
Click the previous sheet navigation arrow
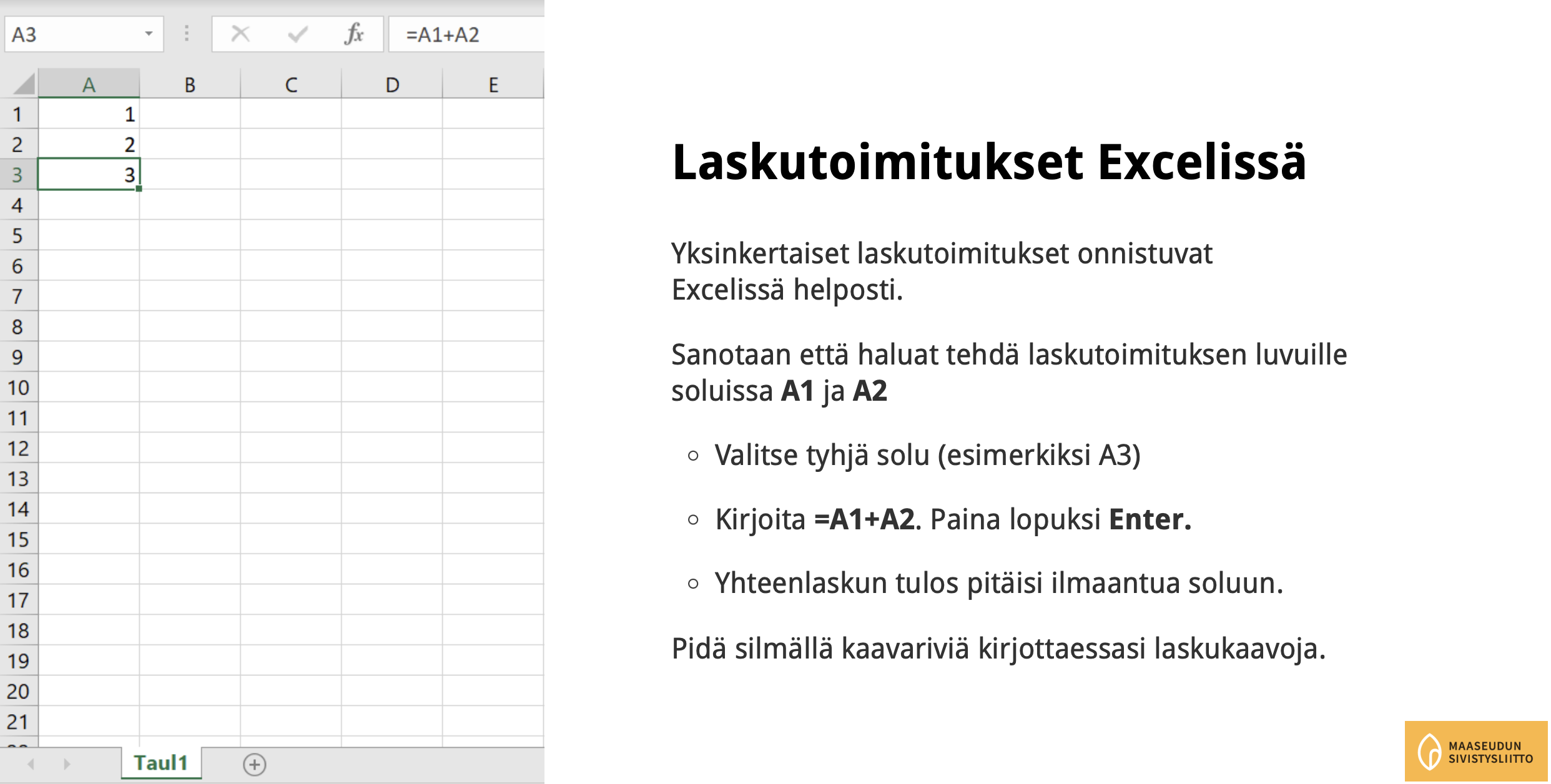pos(31,764)
